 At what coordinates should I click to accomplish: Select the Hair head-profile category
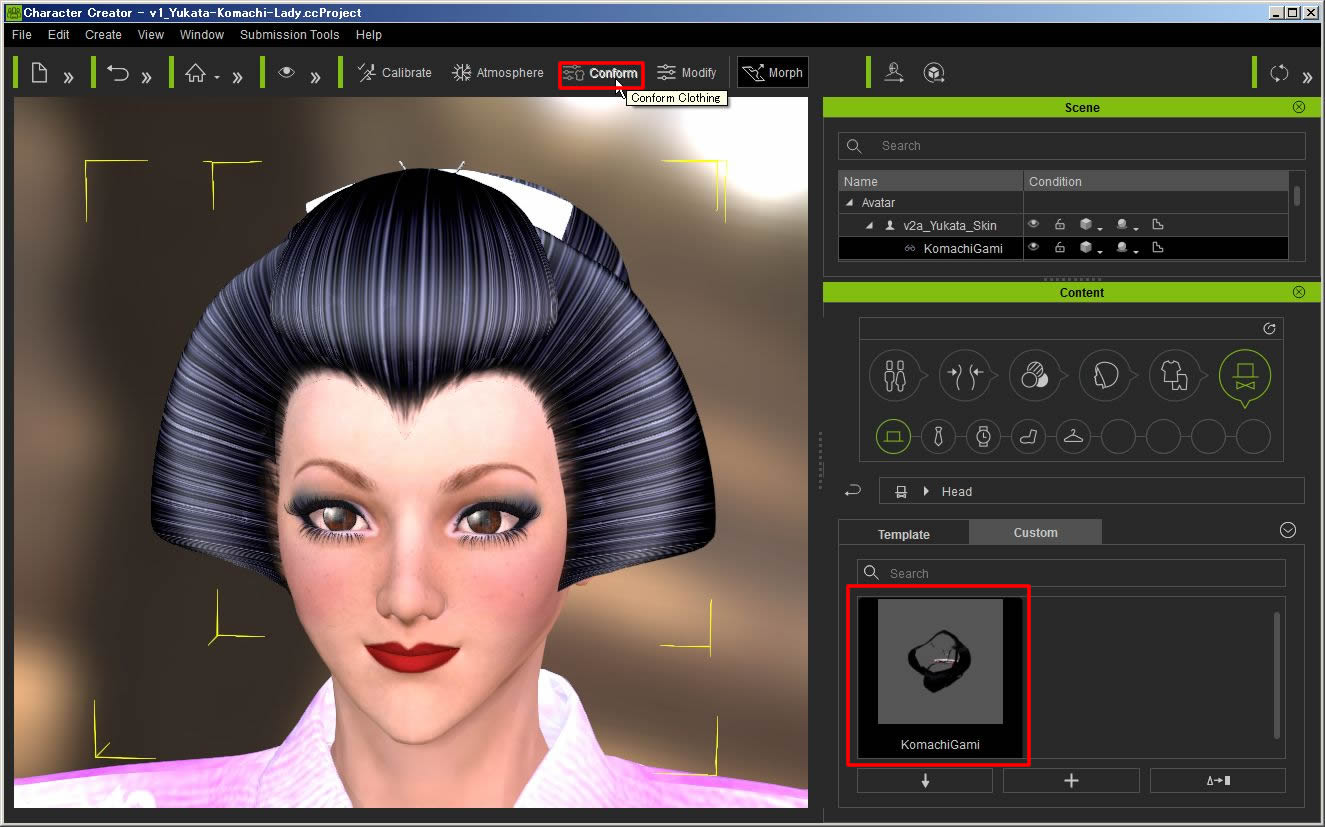point(1105,376)
